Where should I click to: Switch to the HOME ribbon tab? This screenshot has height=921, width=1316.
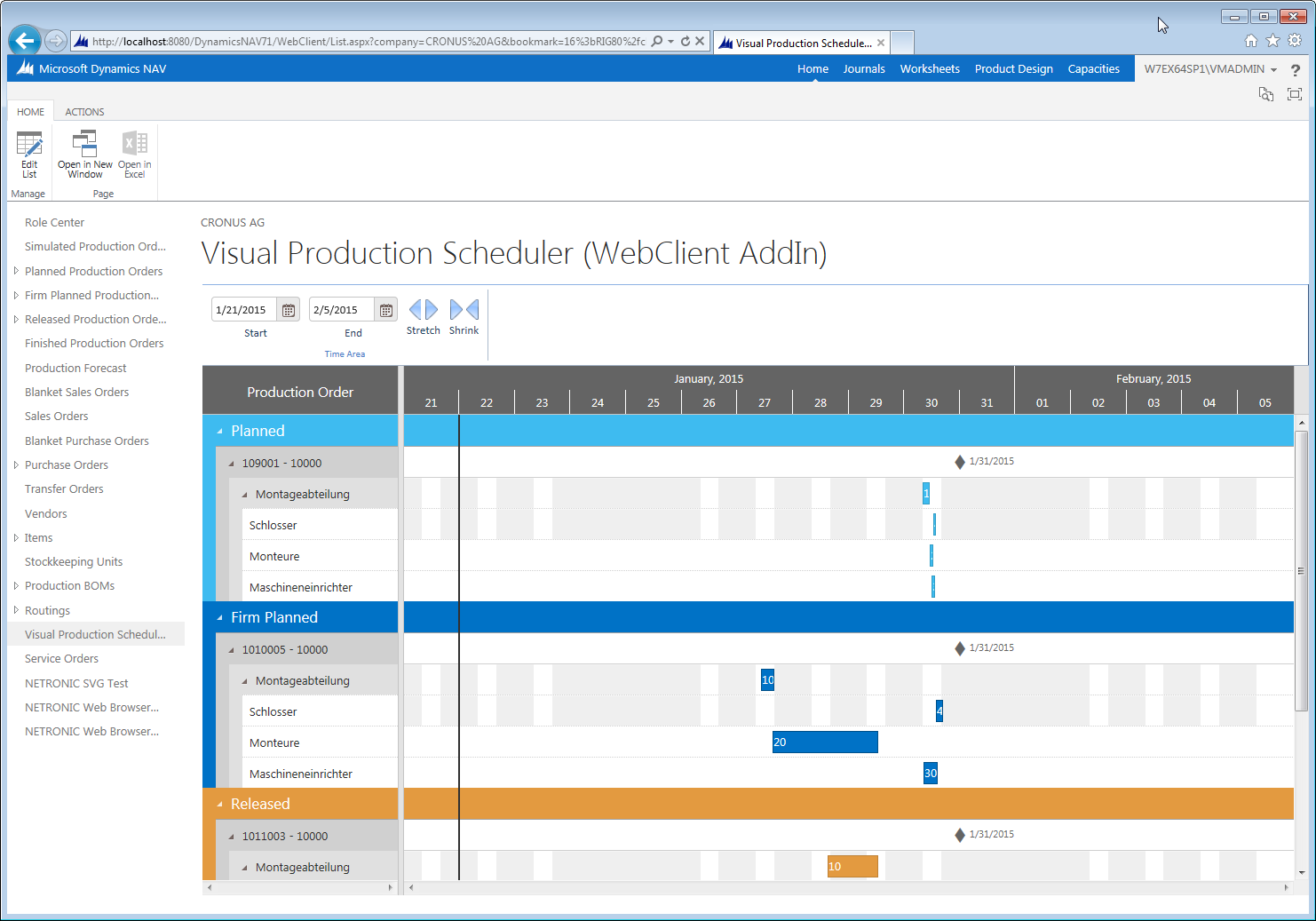[x=30, y=112]
